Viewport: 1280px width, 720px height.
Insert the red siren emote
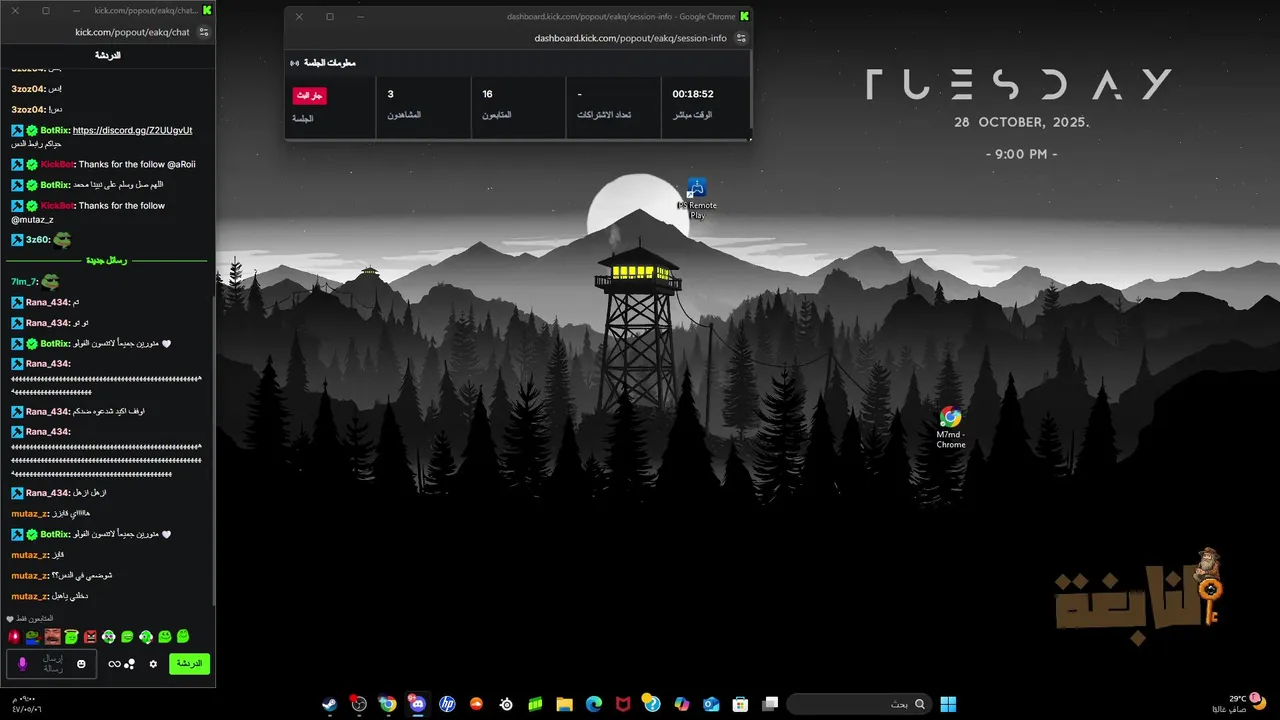[x=14, y=637]
